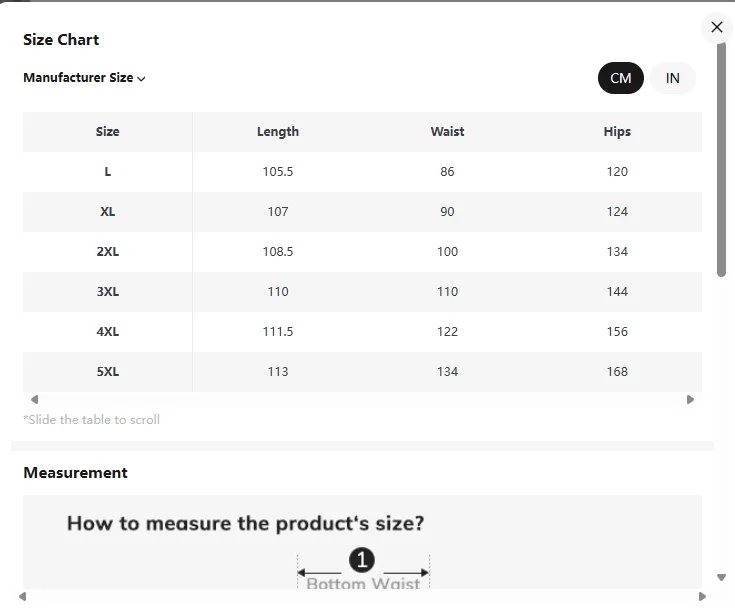Select the XL size row label
735x613 pixels.
coord(108,211)
